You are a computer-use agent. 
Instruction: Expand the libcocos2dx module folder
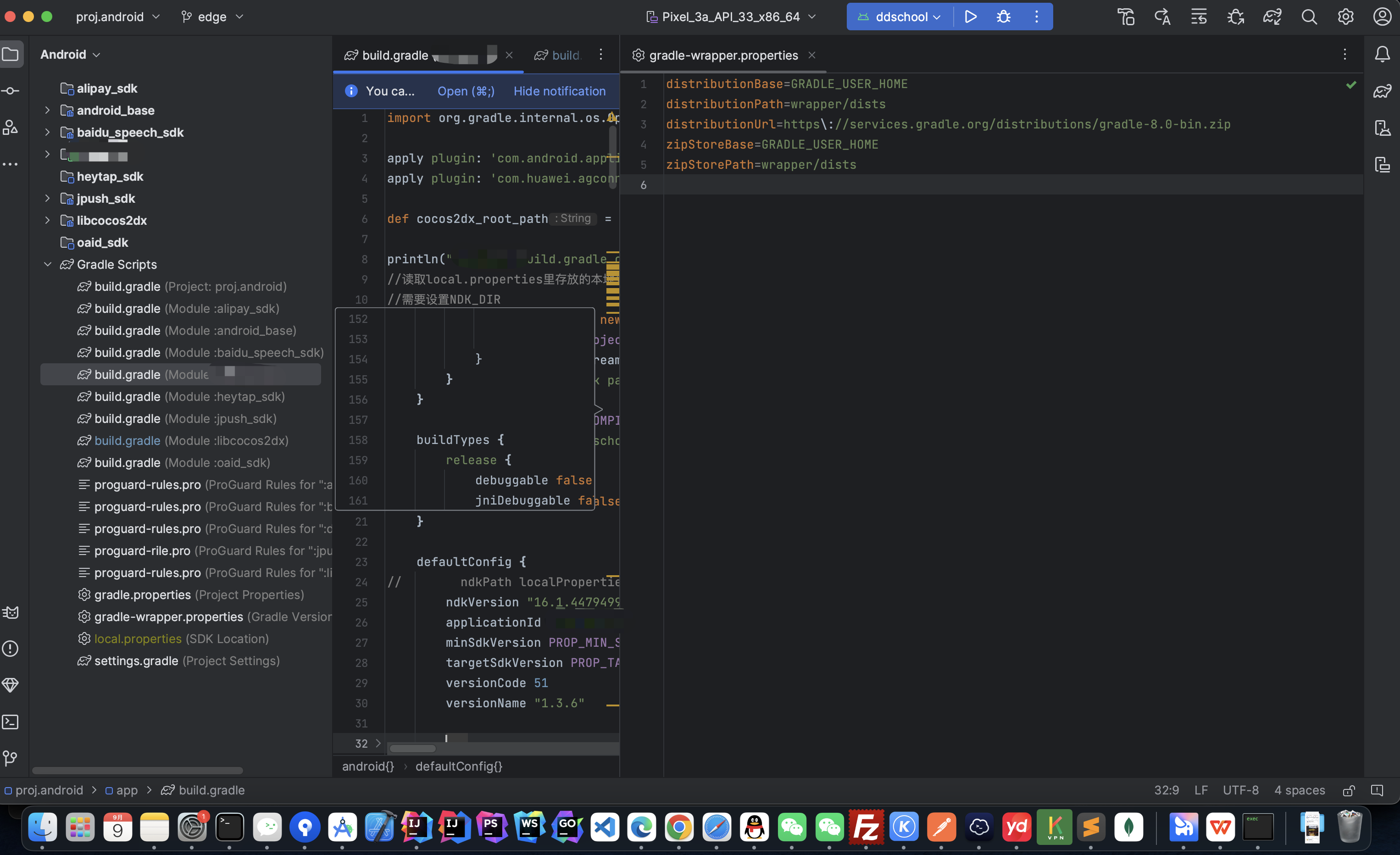point(48,221)
